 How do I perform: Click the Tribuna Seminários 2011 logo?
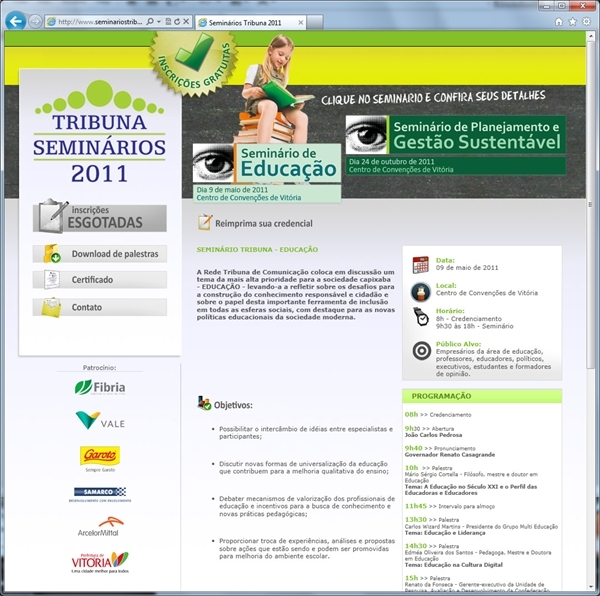(x=99, y=132)
